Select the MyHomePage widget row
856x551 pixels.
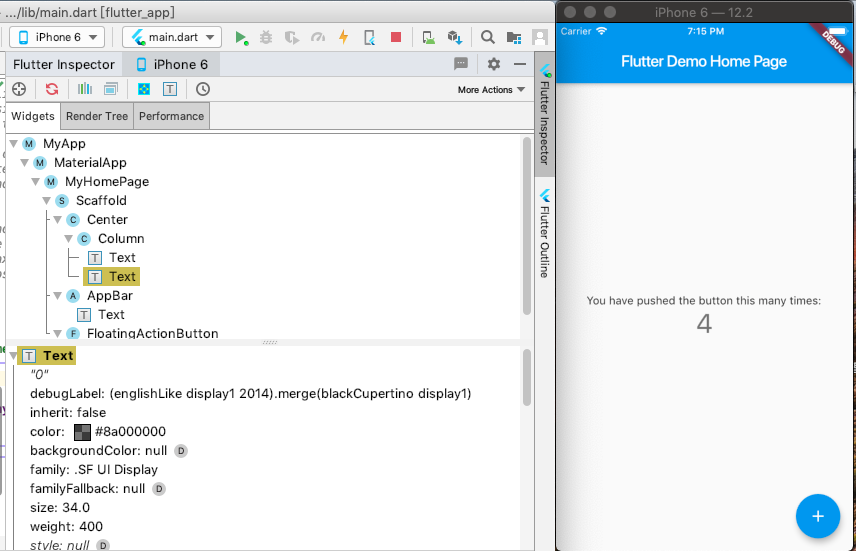[97, 182]
